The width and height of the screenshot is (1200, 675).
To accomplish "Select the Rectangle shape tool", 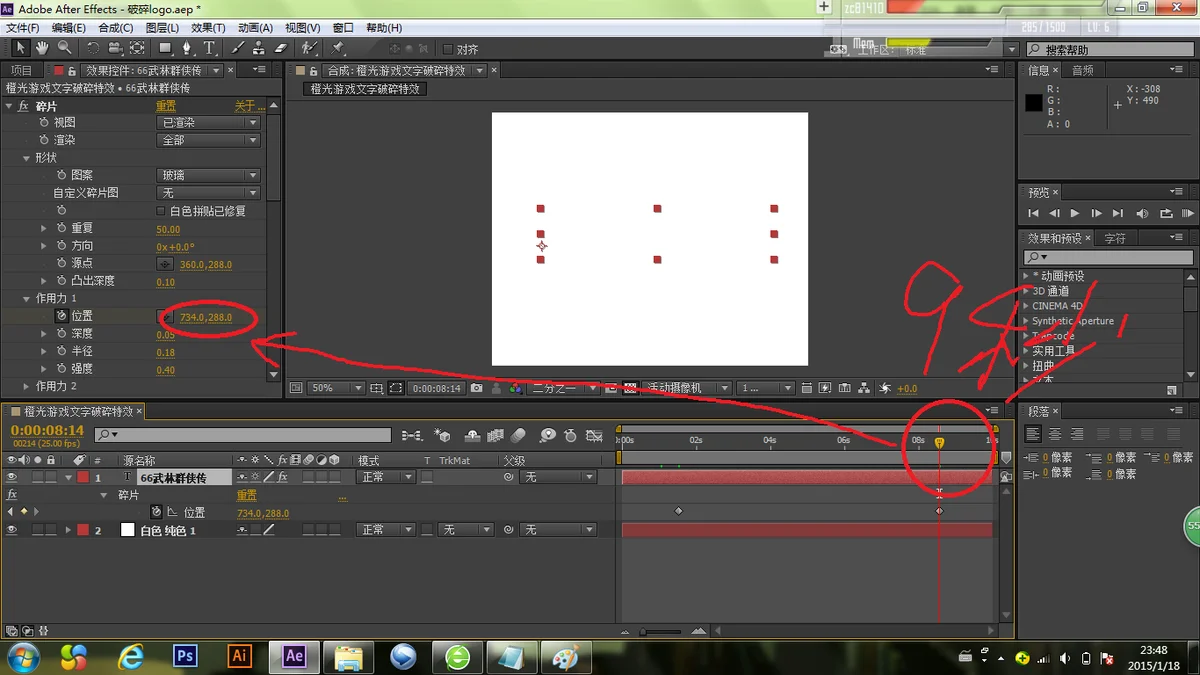I will [165, 48].
